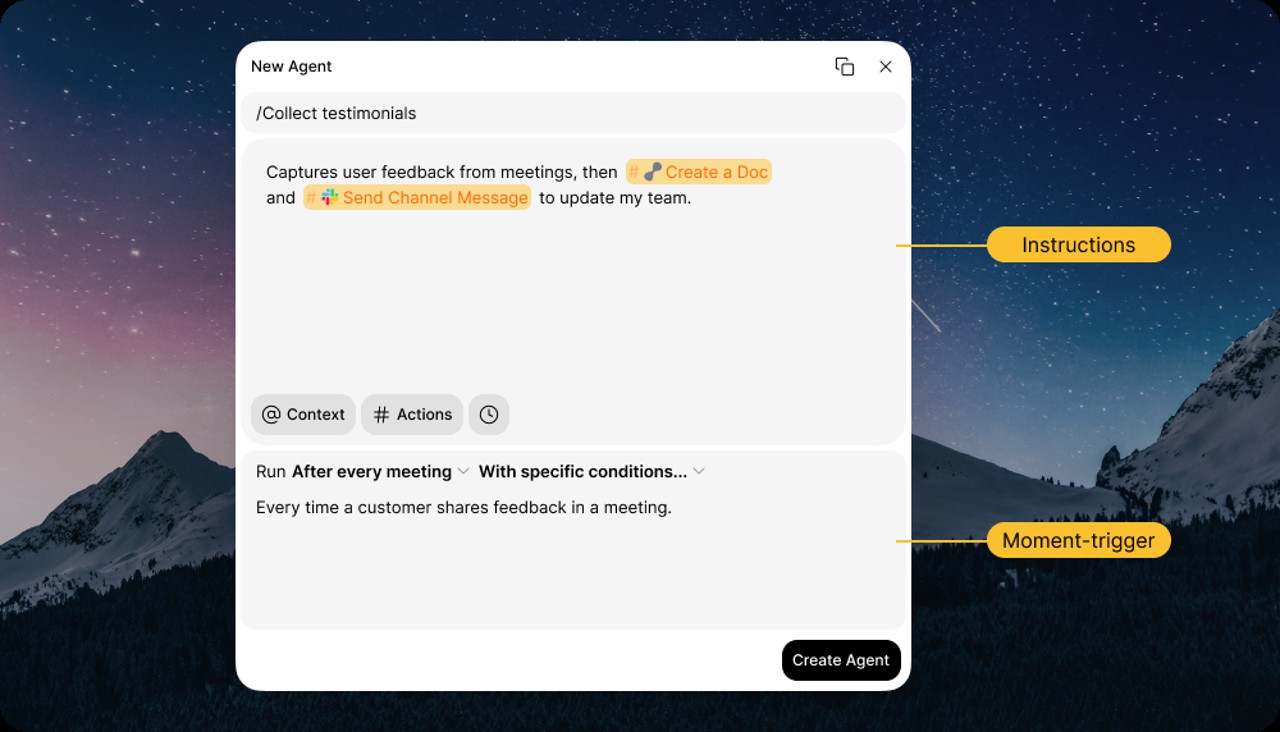This screenshot has height=732, width=1280.
Task: Click the link icon in Create a Doc
Action: click(x=652, y=172)
